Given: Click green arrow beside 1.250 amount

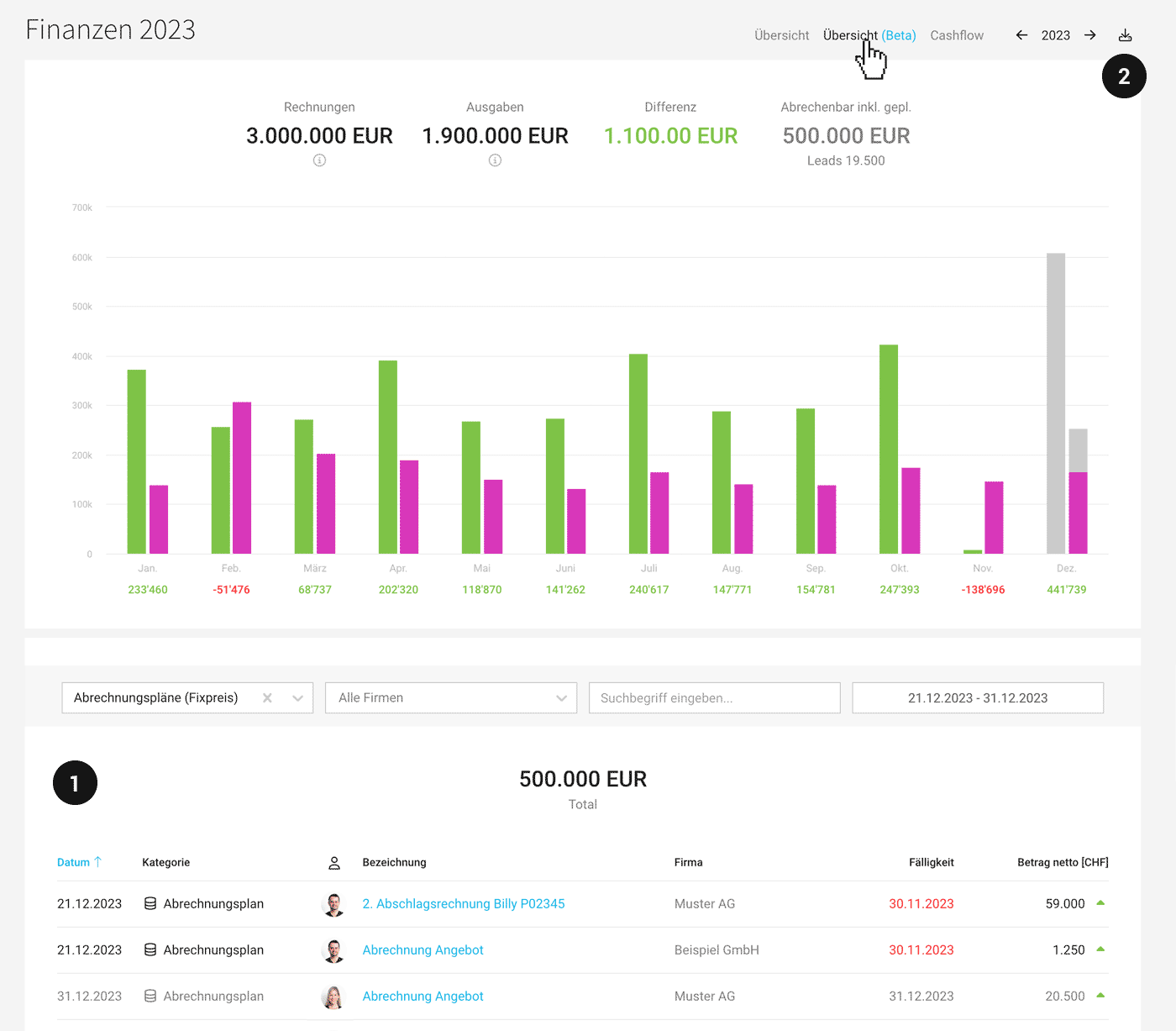Looking at the screenshot, I should 1100,949.
